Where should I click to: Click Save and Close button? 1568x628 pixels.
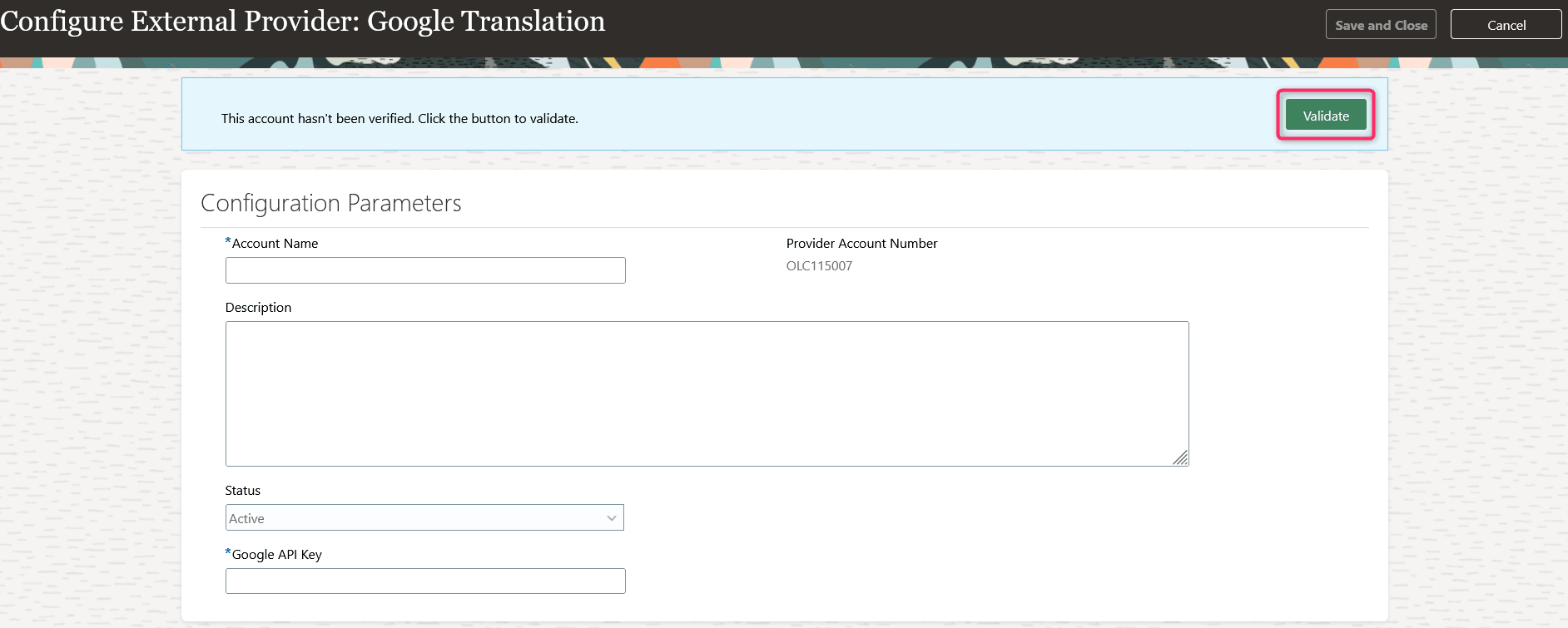(x=1381, y=25)
